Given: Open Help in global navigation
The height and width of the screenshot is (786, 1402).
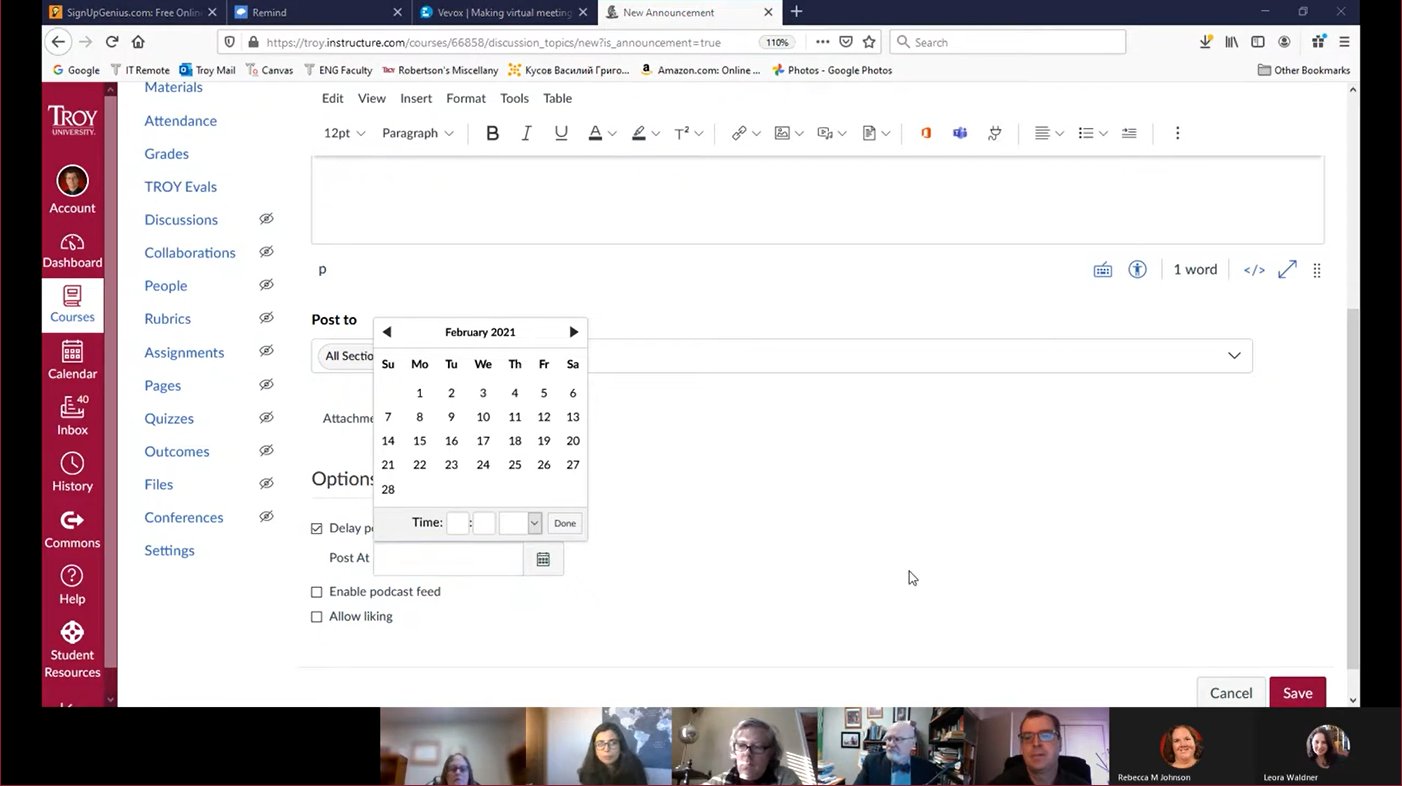Looking at the screenshot, I should point(72,586).
